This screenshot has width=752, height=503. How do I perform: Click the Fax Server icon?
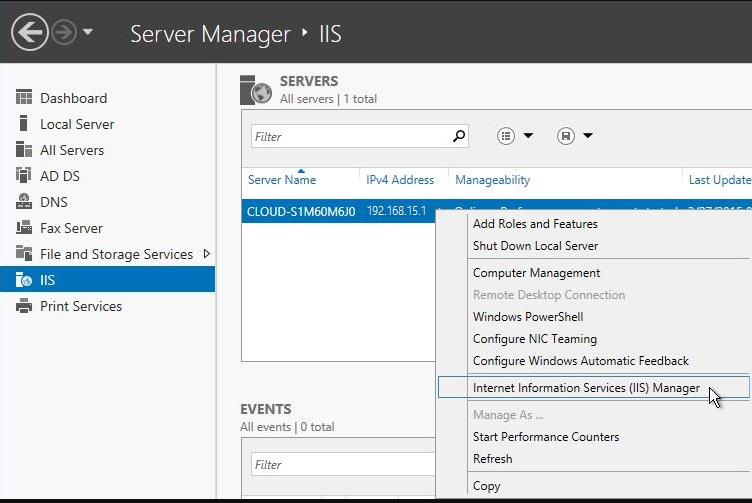[x=24, y=227]
